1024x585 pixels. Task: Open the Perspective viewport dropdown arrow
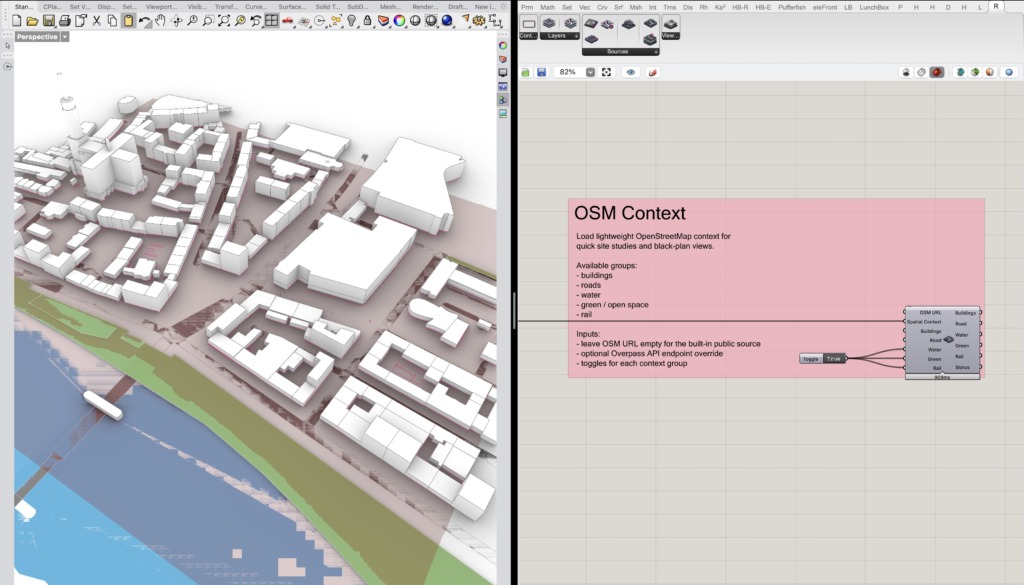(65, 37)
